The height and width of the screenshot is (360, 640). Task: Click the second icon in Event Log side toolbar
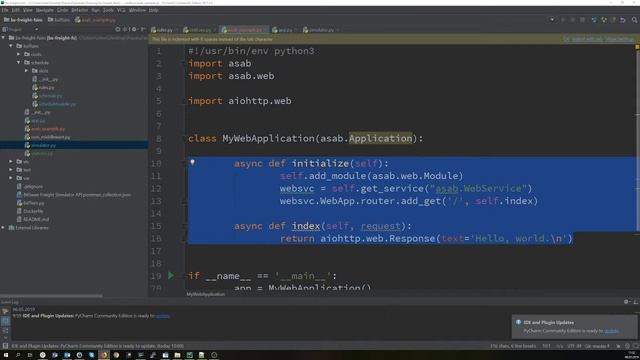[5, 321]
